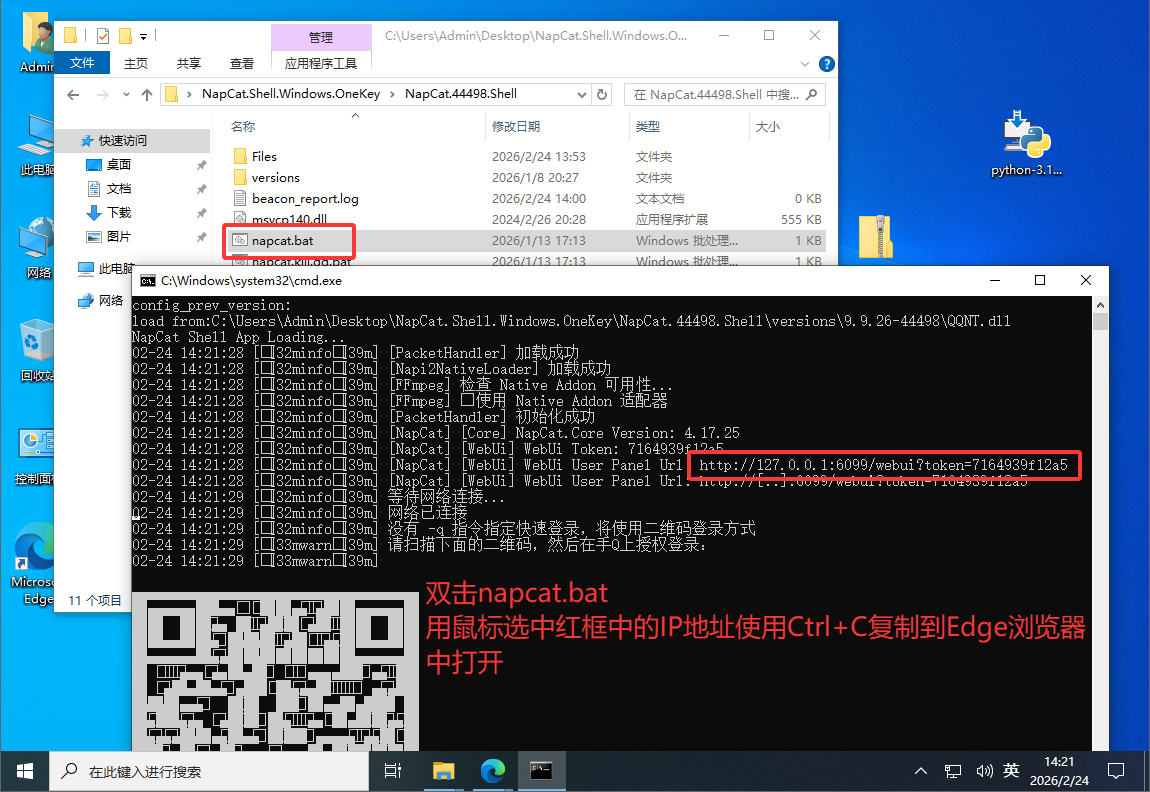Click the search magnifier in Explorer search box
The width and height of the screenshot is (1150, 792).
tap(811, 94)
